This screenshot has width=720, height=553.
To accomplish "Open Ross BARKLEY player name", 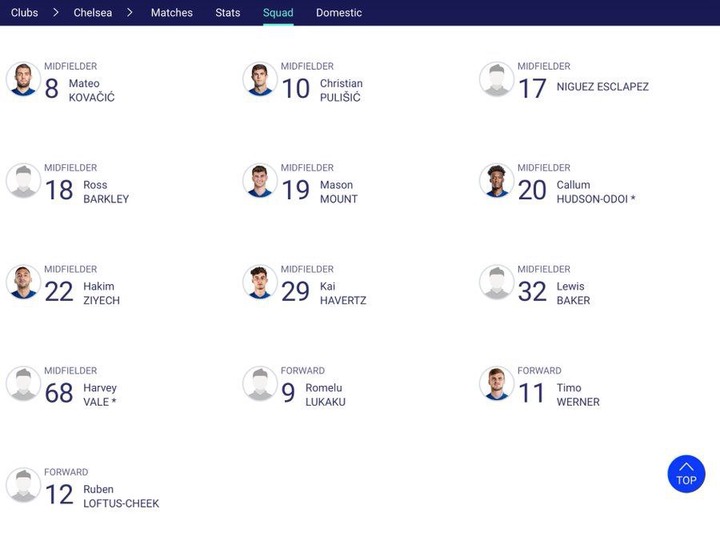I will coord(106,192).
